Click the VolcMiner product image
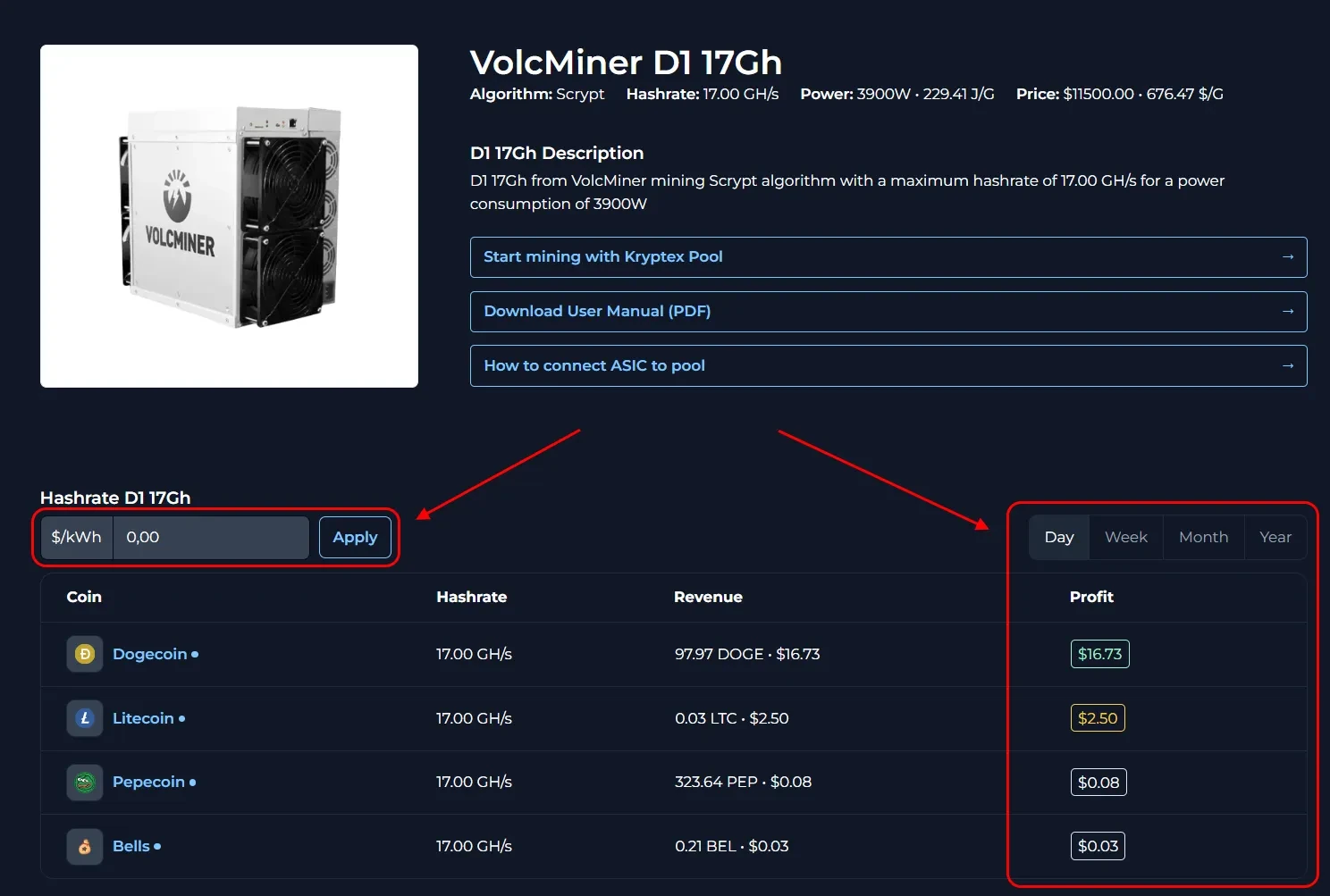This screenshot has height=896, width=1330. (229, 216)
